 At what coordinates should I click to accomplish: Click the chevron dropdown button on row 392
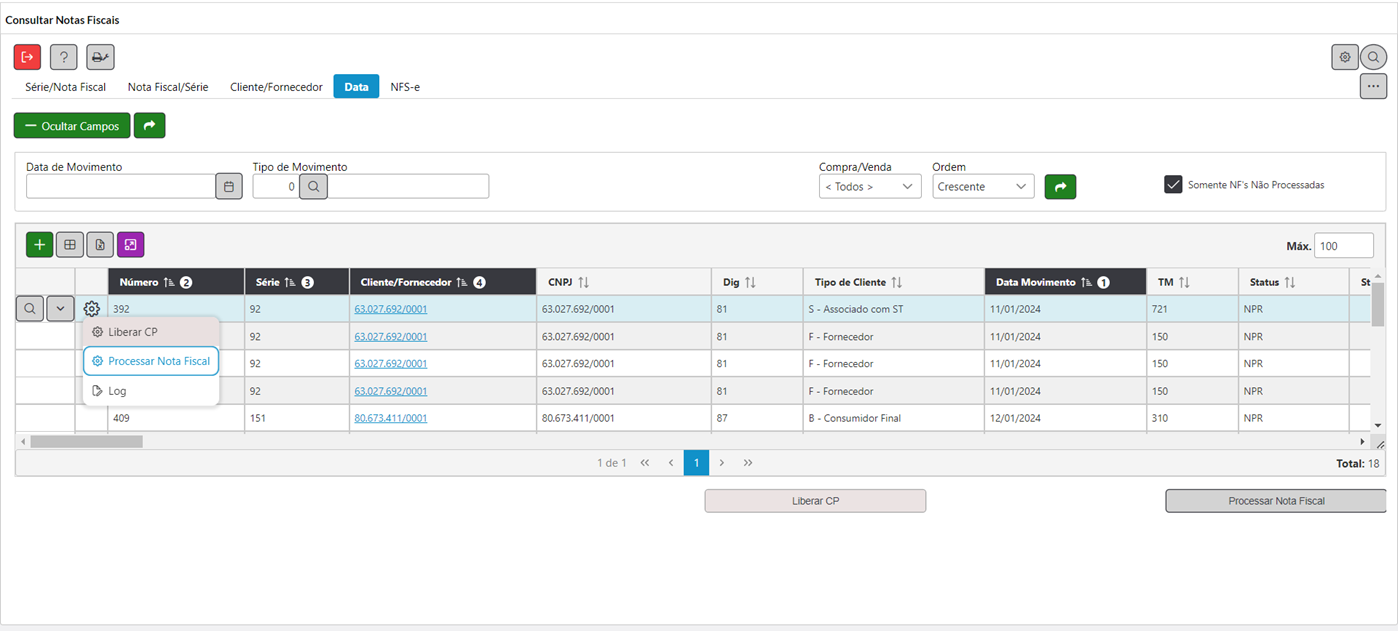60,309
